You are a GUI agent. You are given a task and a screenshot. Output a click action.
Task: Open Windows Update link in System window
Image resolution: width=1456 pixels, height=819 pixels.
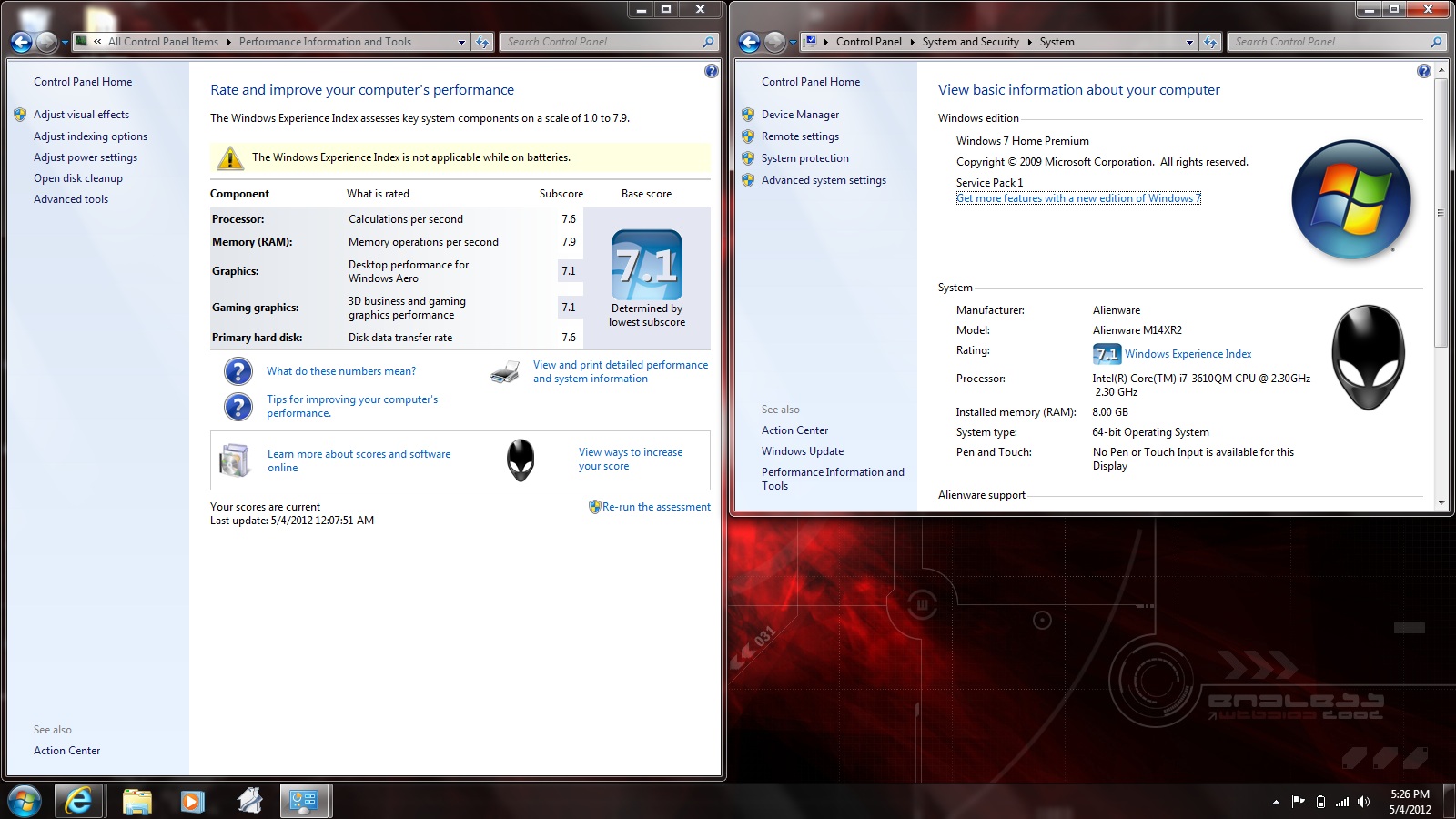pyautogui.click(x=803, y=451)
